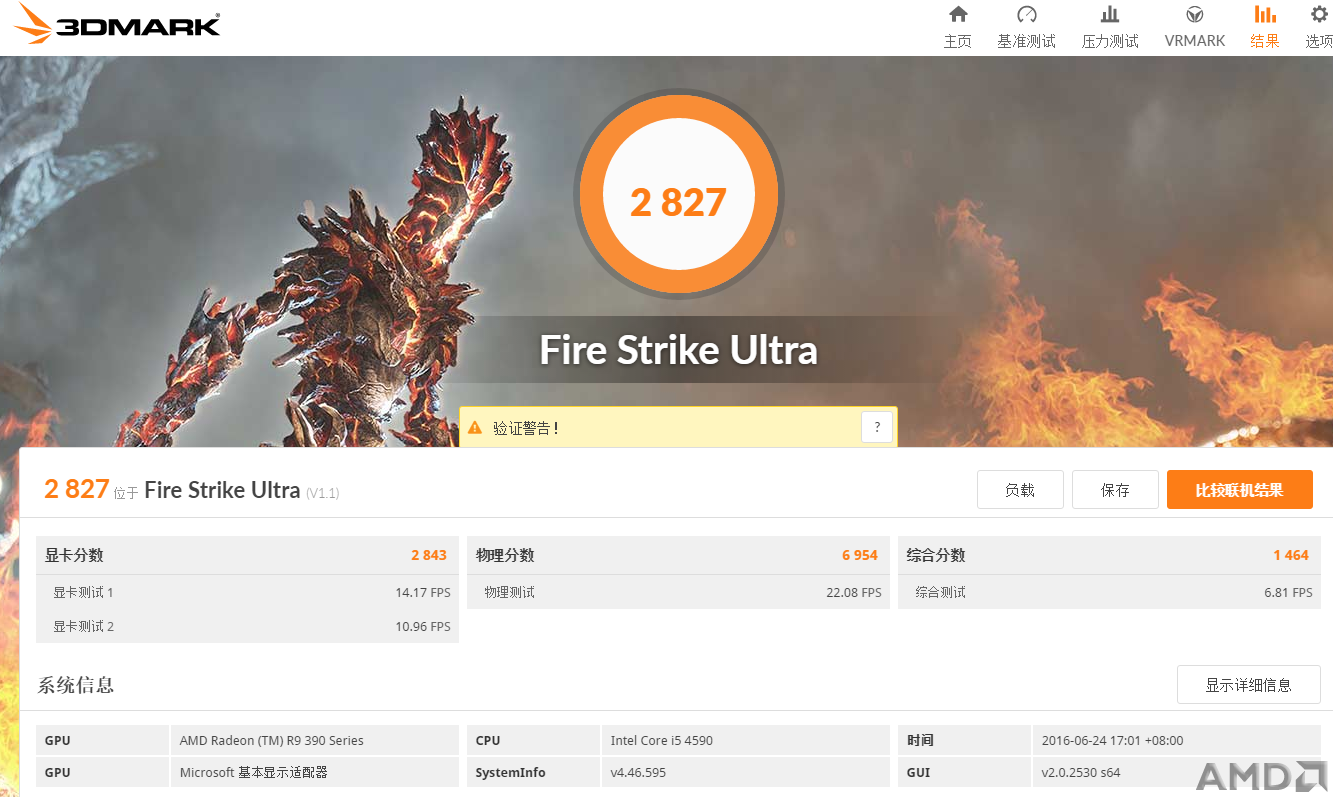Open 基准测试 benchmark gauge icon

1027,14
